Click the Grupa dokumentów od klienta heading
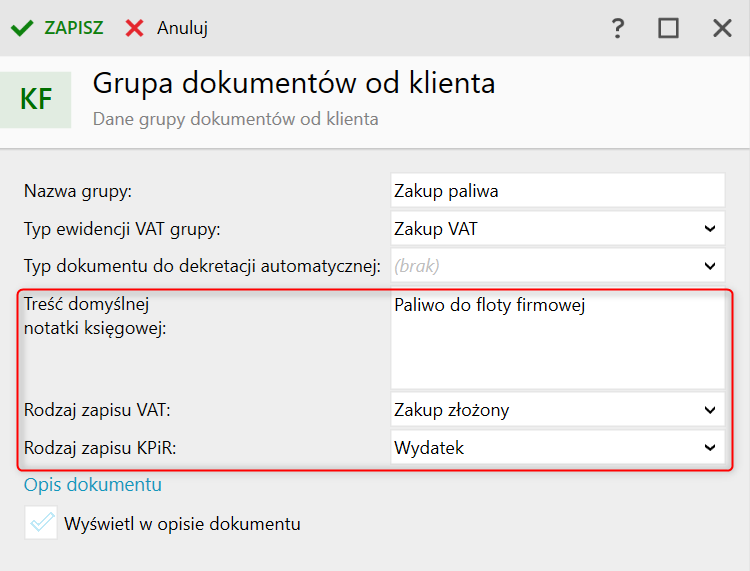Screen dimensions: 750x571 point(294,84)
